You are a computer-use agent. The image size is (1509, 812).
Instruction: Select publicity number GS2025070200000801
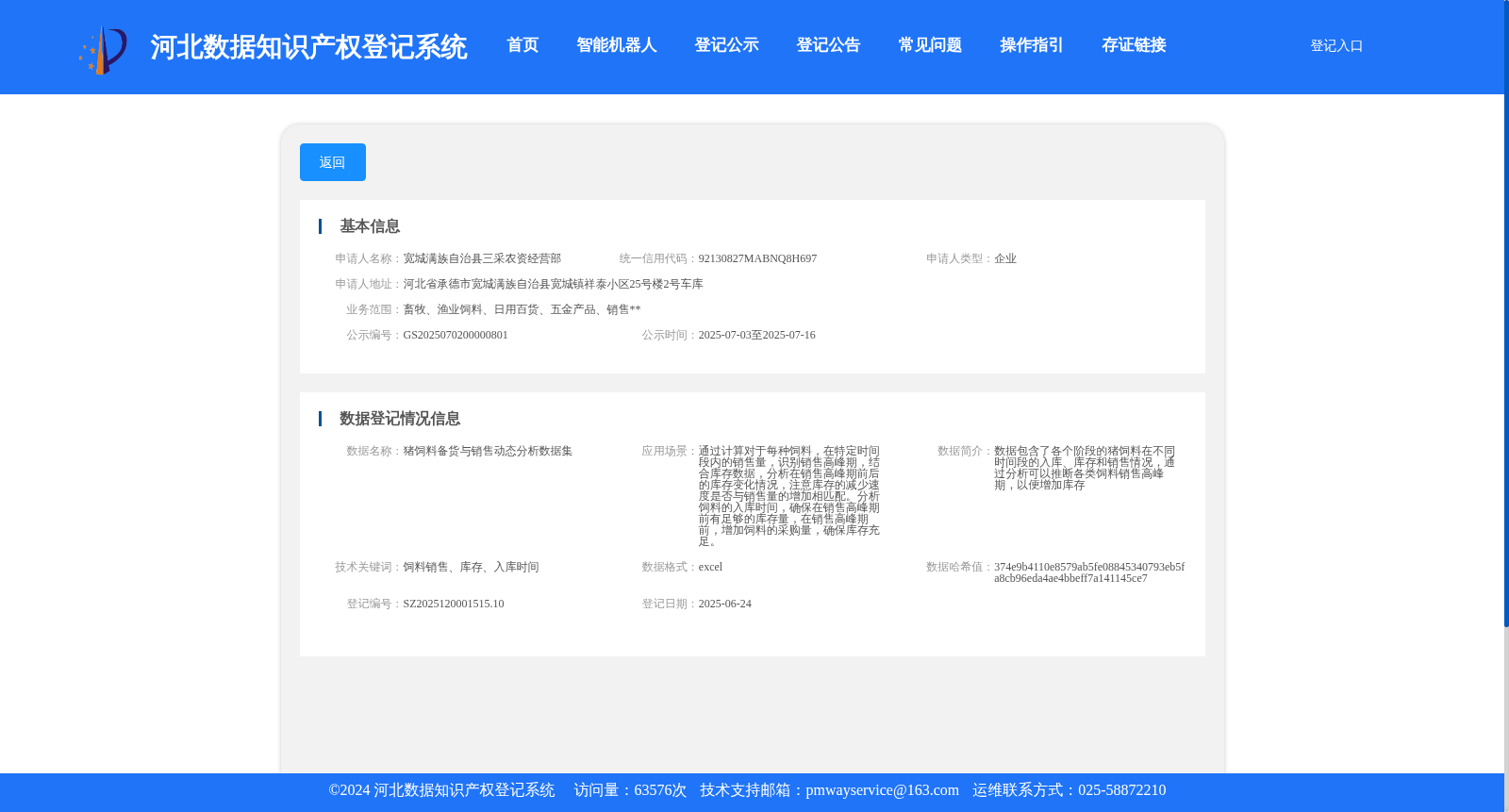click(456, 335)
